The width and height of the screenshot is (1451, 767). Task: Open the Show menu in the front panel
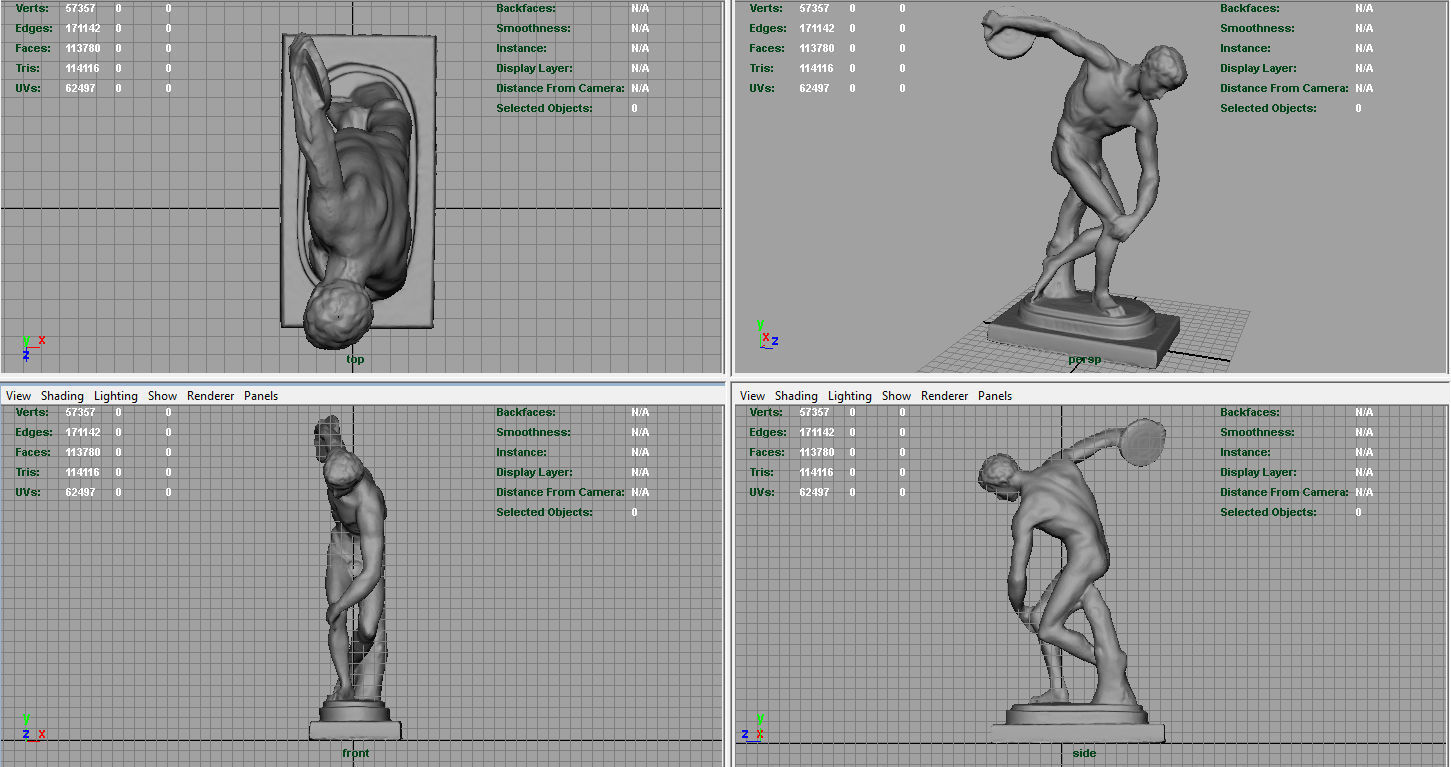coord(162,396)
